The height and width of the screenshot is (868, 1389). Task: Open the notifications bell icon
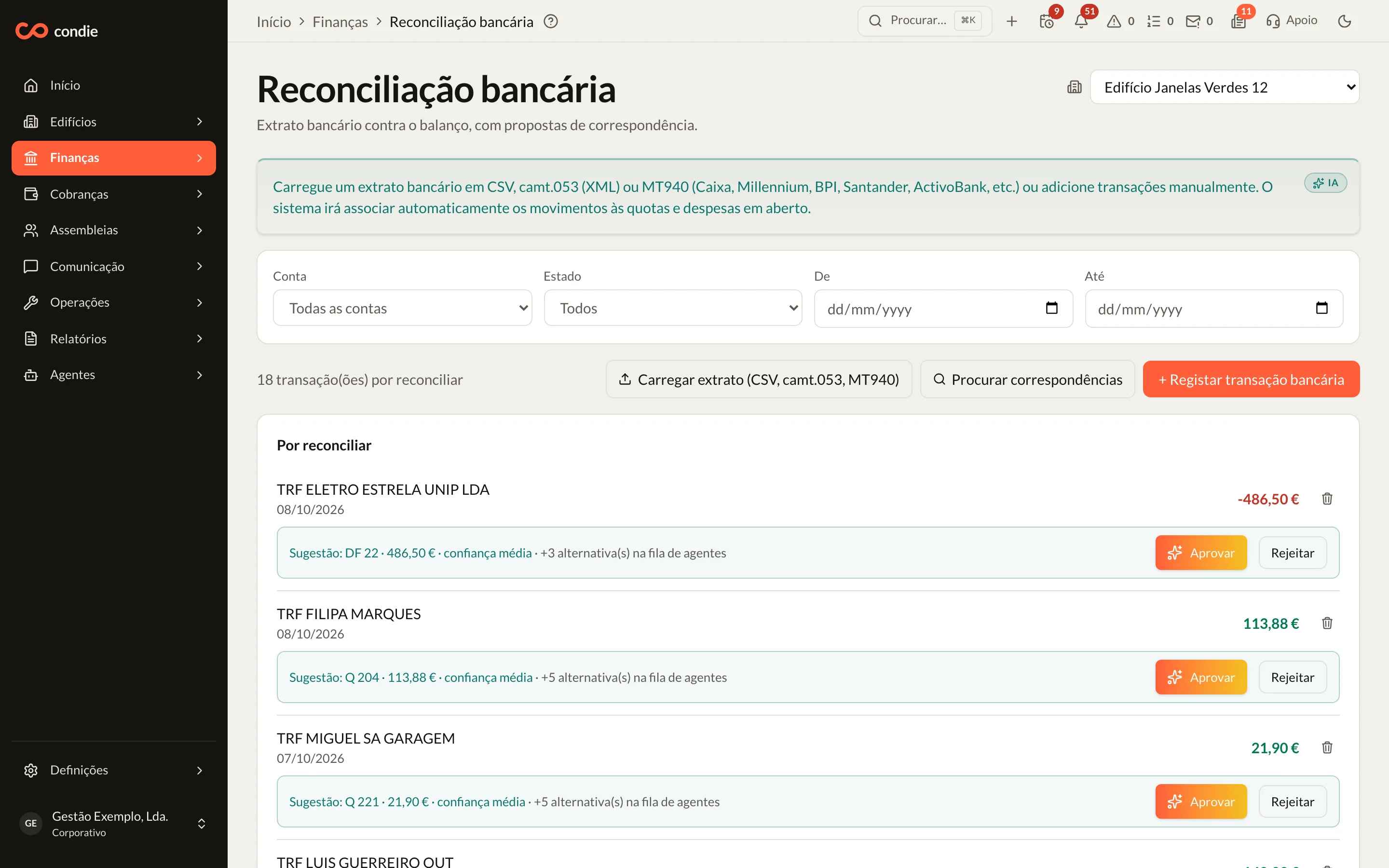click(1081, 21)
